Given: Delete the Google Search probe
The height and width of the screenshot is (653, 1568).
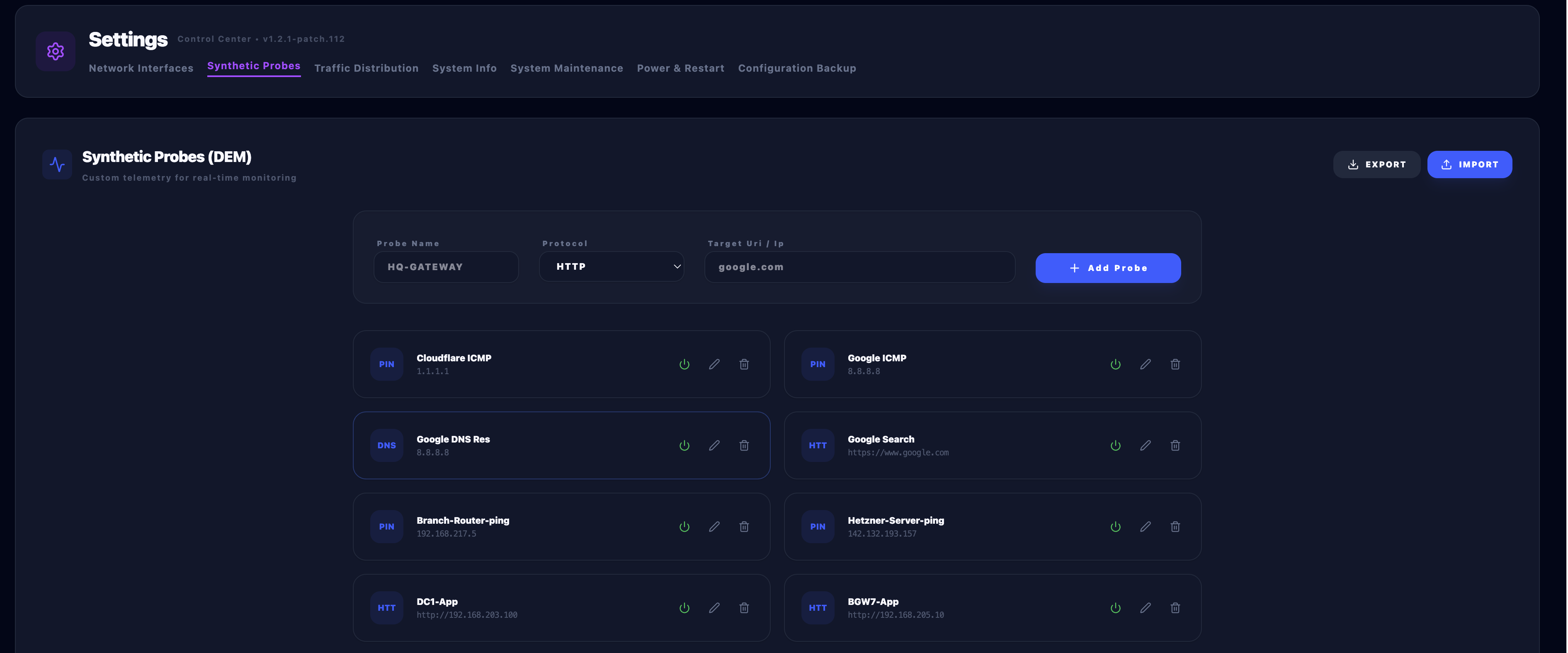Looking at the screenshot, I should point(1175,445).
